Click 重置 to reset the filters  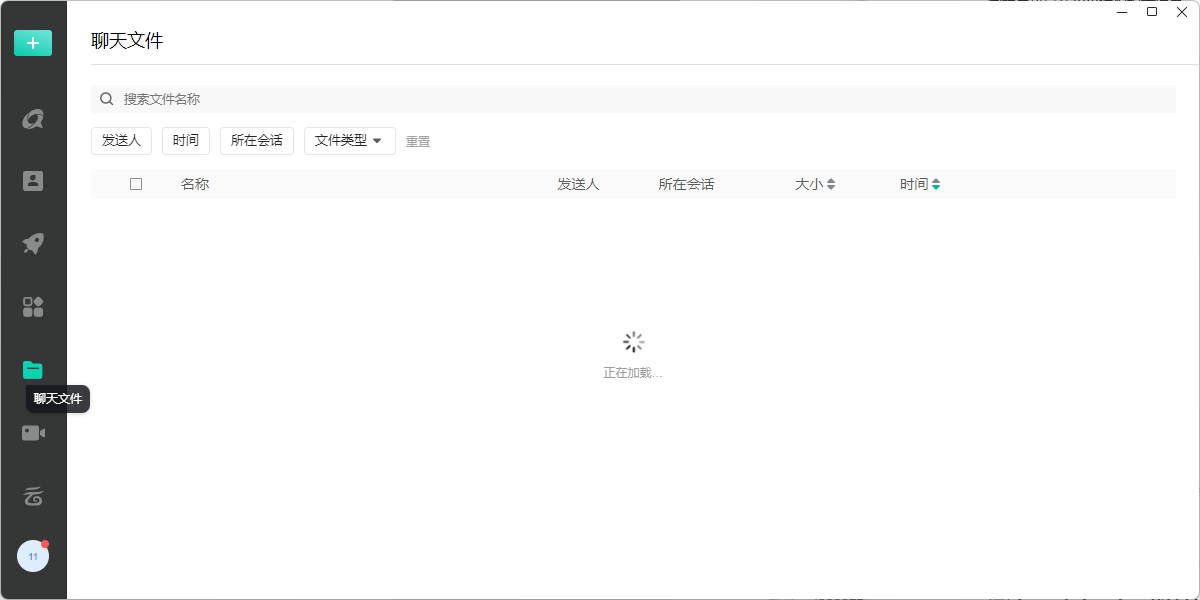pos(418,141)
